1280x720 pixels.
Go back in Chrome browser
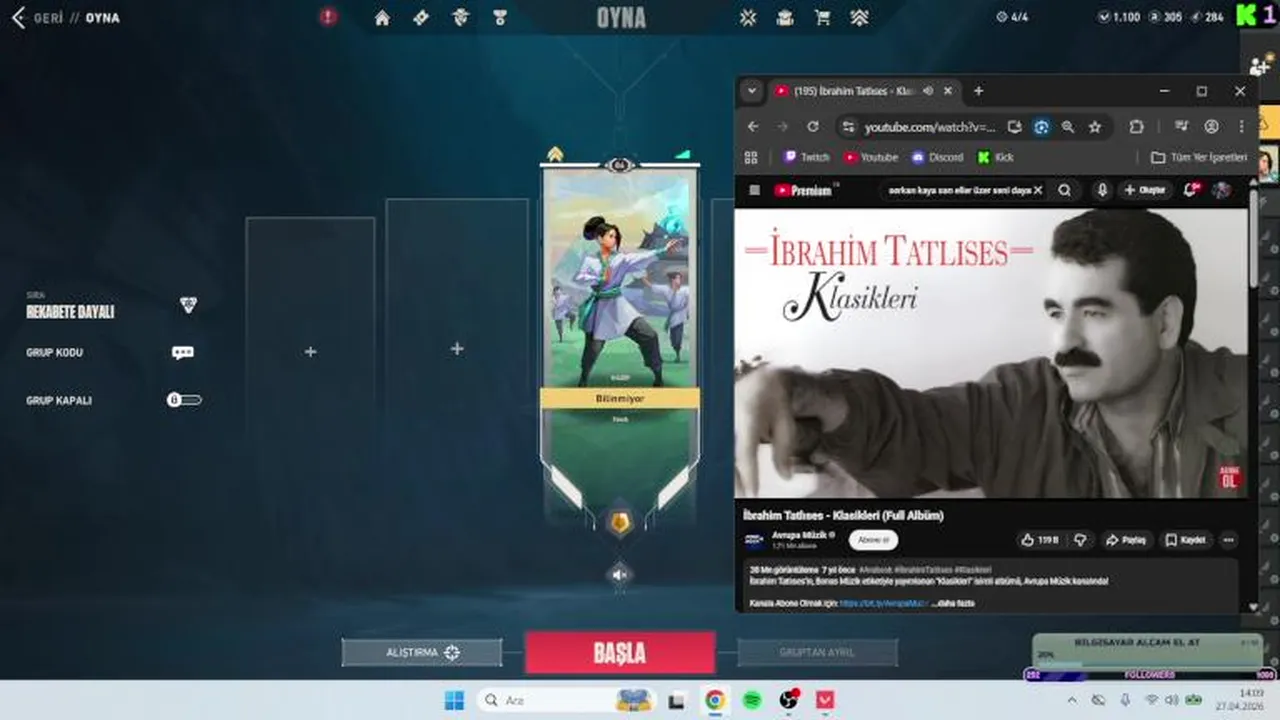[x=753, y=127]
